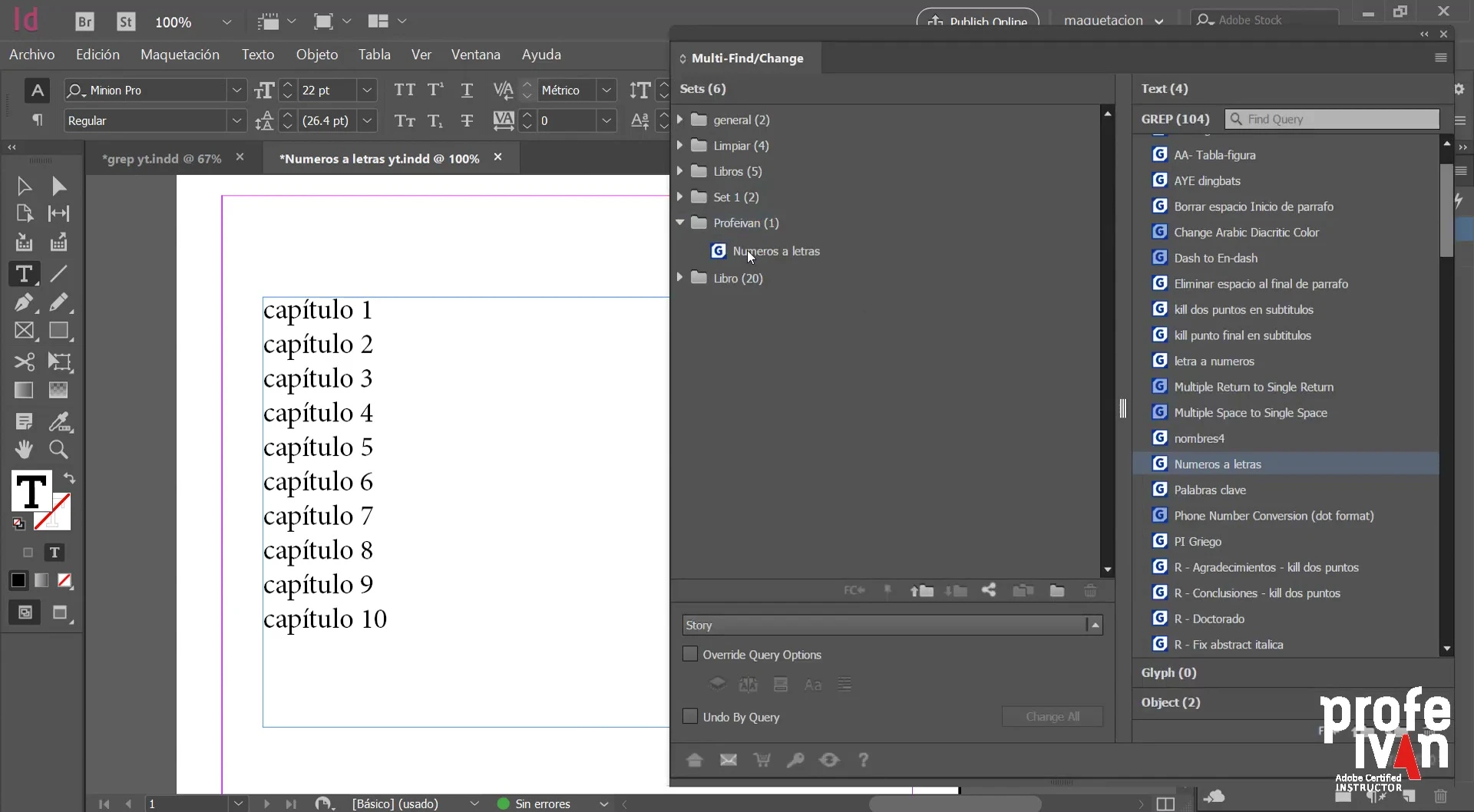Viewport: 1474px width, 812px height.
Task: Open Adobe Stock with St icon
Action: [x=126, y=21]
